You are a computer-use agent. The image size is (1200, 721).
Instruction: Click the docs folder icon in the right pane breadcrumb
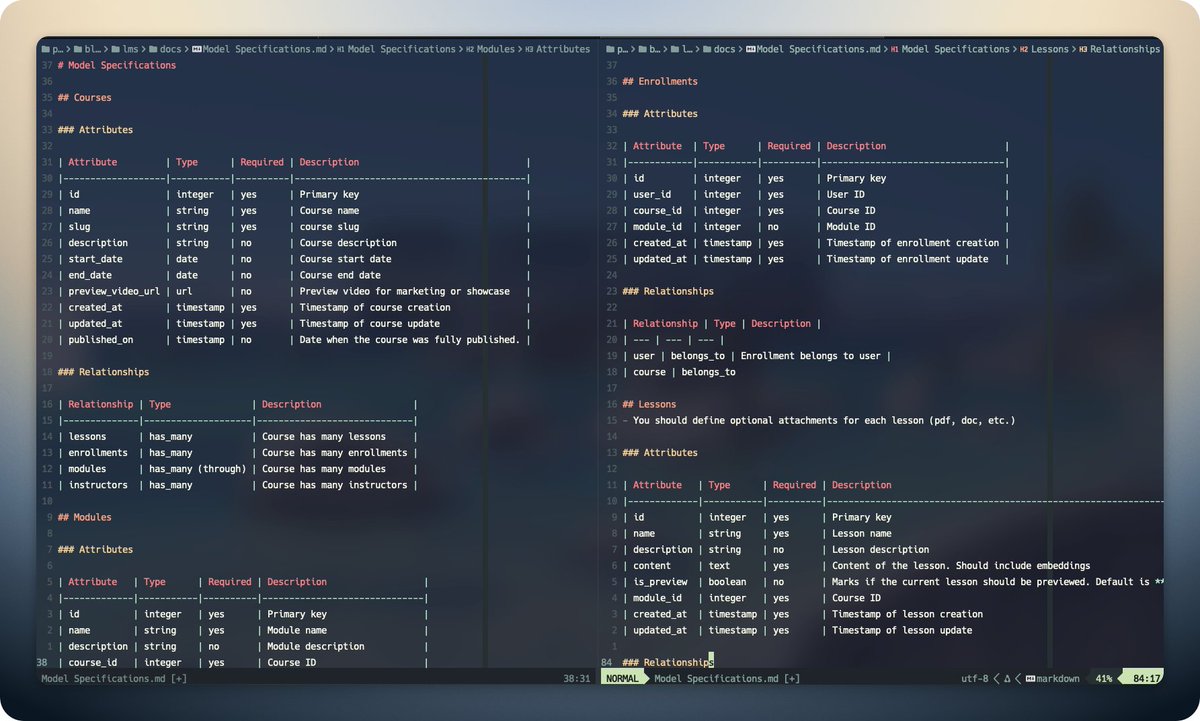point(709,48)
